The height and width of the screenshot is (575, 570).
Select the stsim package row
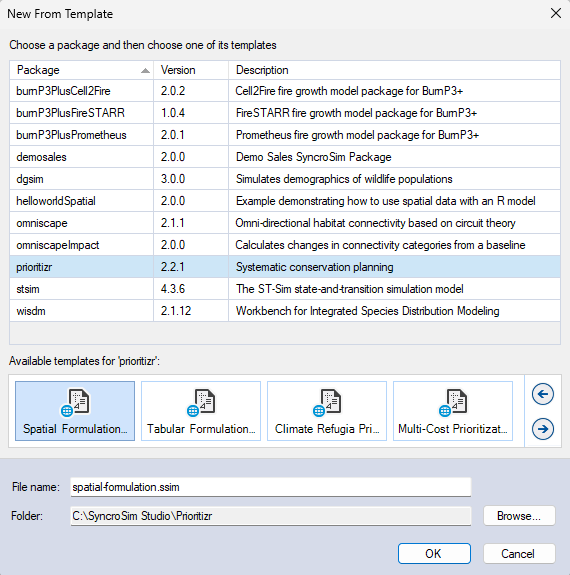(285, 289)
